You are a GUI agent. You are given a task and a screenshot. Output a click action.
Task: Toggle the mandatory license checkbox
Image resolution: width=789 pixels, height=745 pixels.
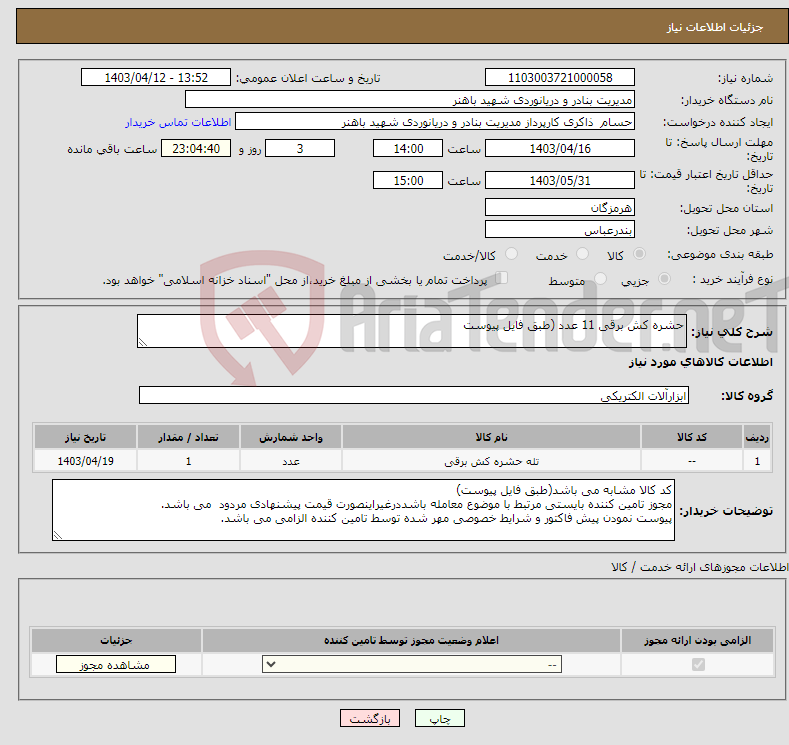tap(698, 665)
